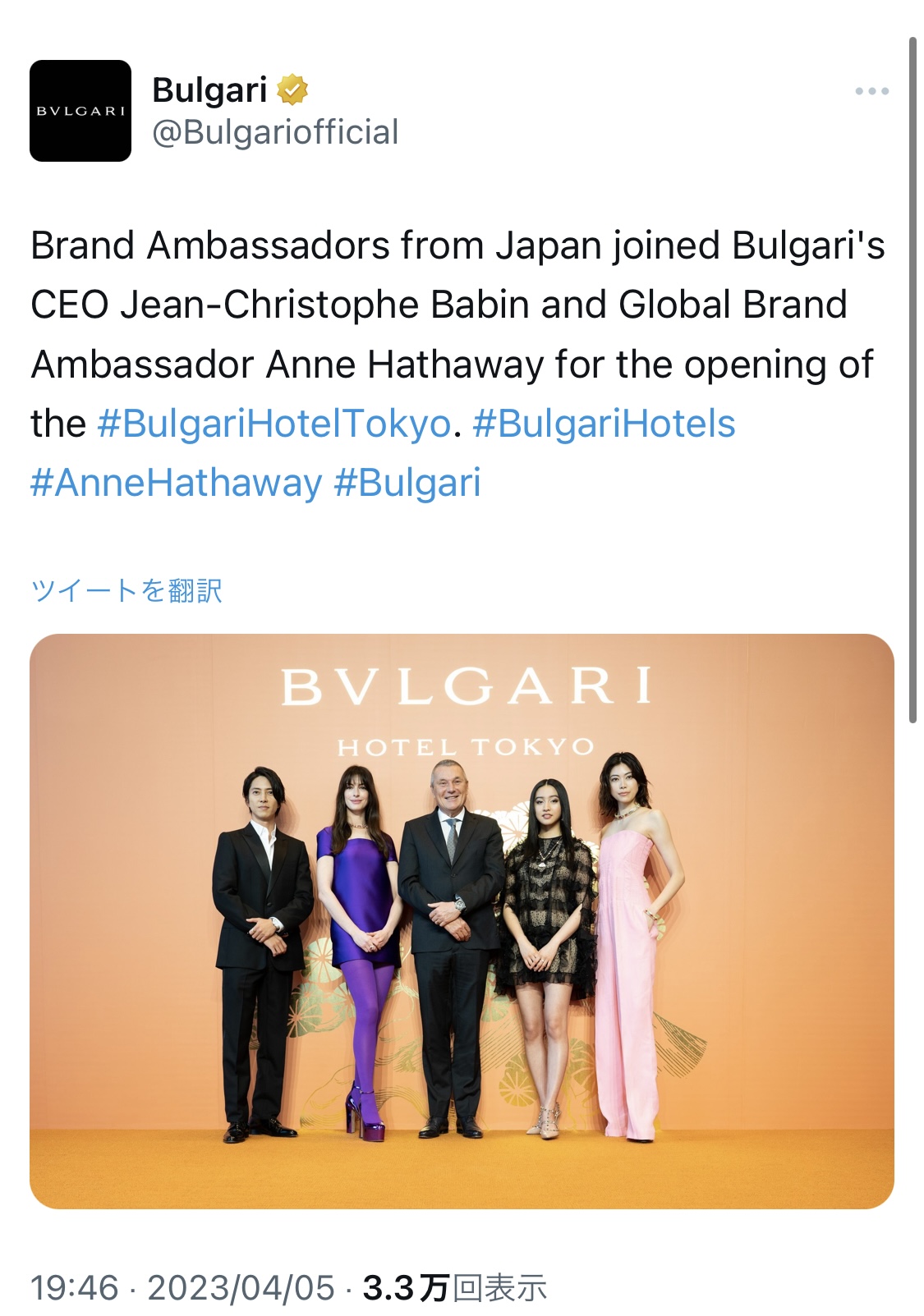Click the tweet body text
The image size is (924, 1316).
[458, 364]
